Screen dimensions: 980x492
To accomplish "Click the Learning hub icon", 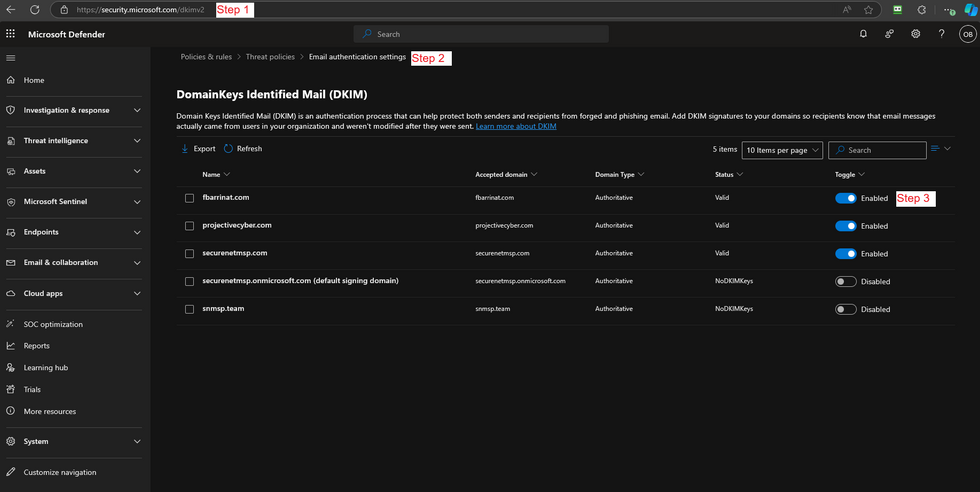I will [11, 368].
